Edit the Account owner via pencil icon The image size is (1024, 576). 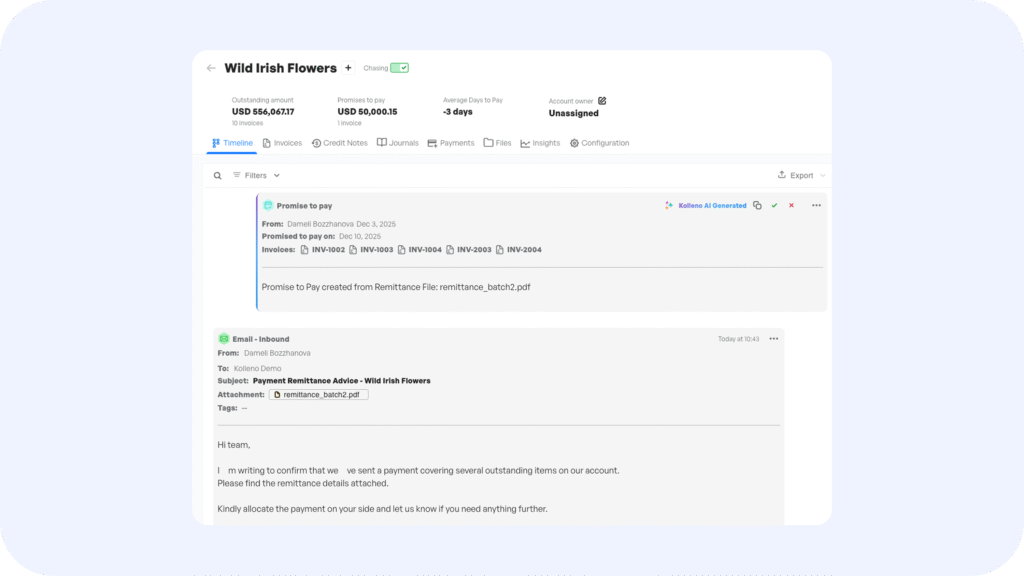pos(602,101)
